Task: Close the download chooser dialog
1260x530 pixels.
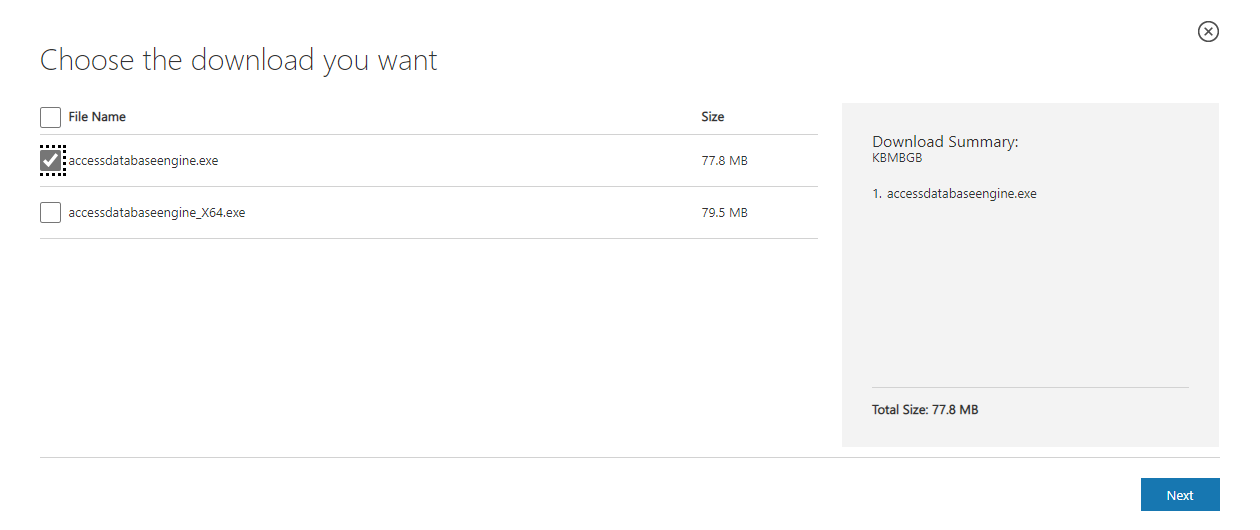Action: tap(1208, 32)
